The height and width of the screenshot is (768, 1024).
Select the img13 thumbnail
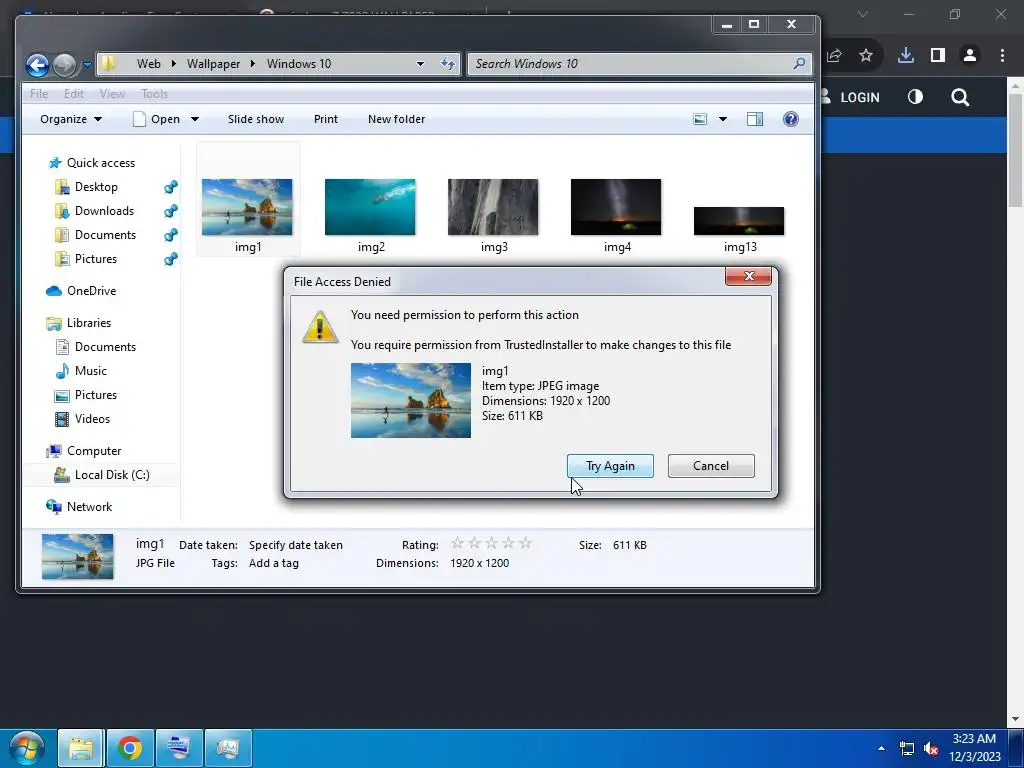[739, 221]
